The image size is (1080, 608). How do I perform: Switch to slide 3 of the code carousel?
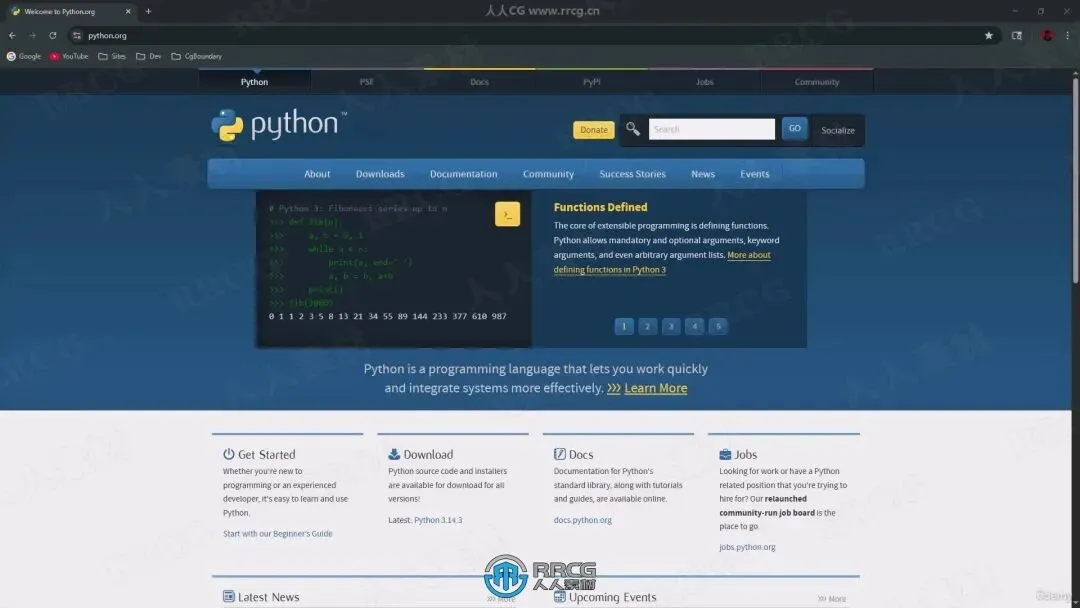671,326
